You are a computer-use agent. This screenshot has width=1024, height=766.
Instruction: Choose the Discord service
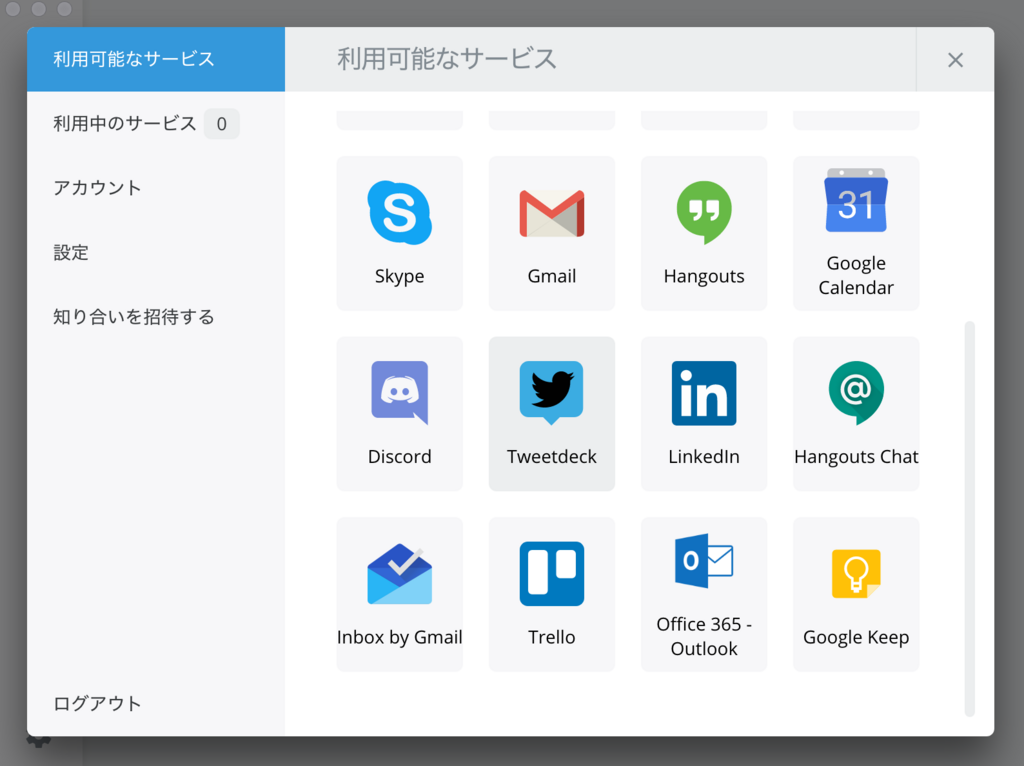click(399, 413)
